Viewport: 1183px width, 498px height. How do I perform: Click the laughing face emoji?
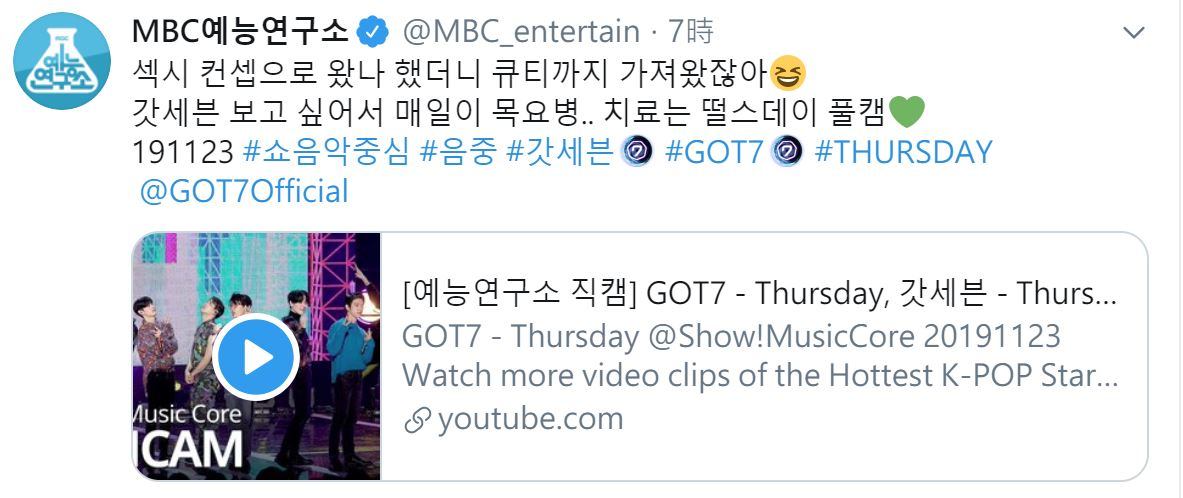(x=788, y=73)
